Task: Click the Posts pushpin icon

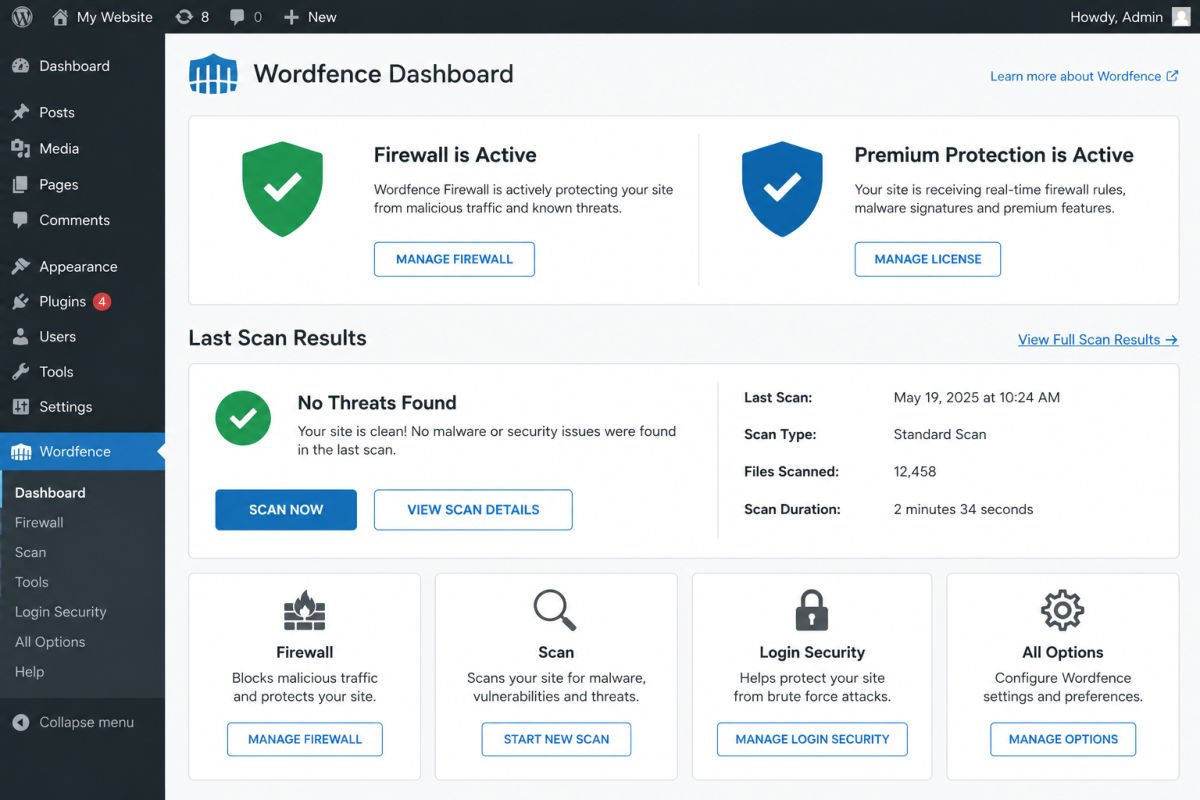Action: (20, 112)
